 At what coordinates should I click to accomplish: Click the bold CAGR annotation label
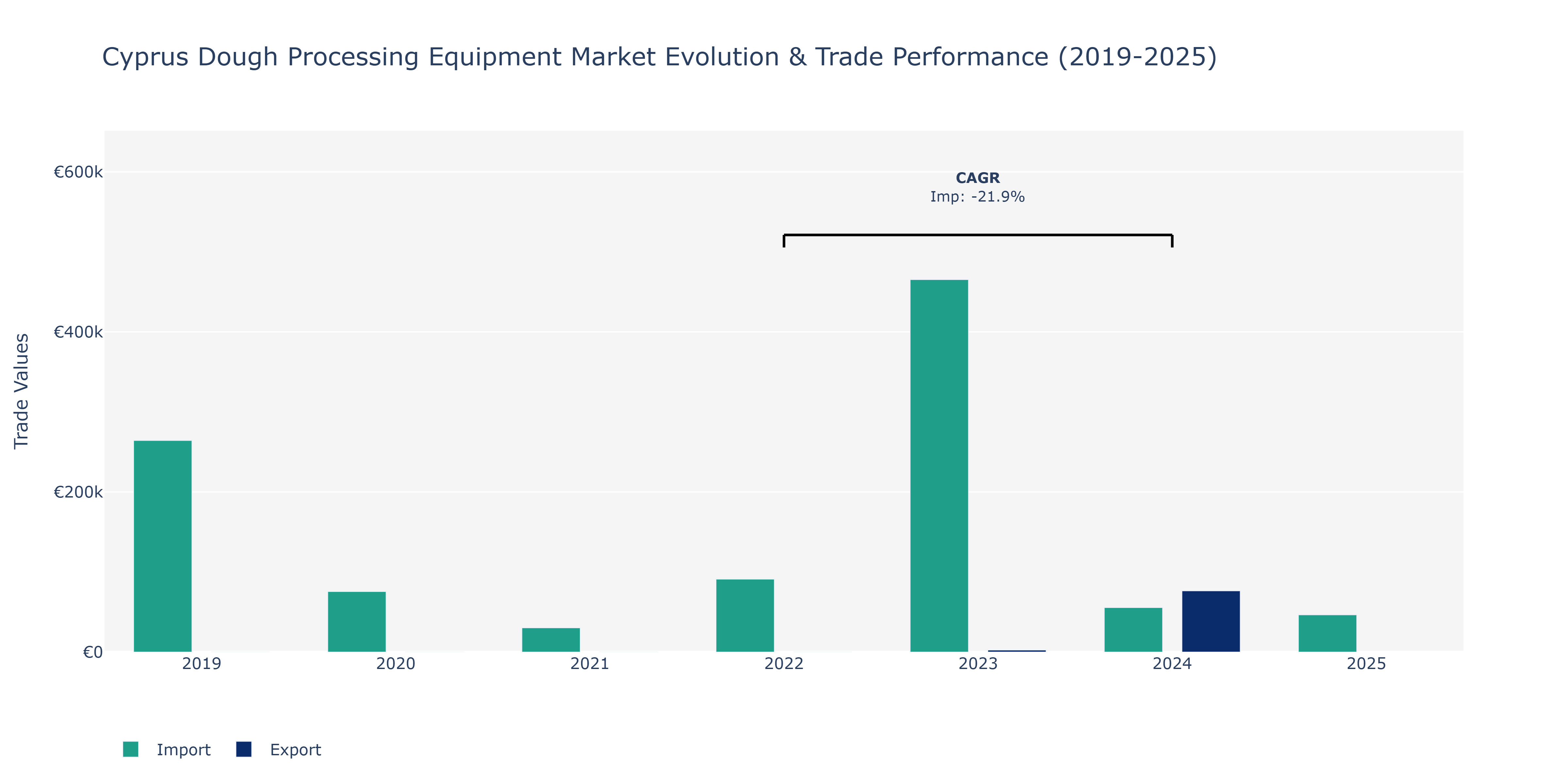[978, 178]
